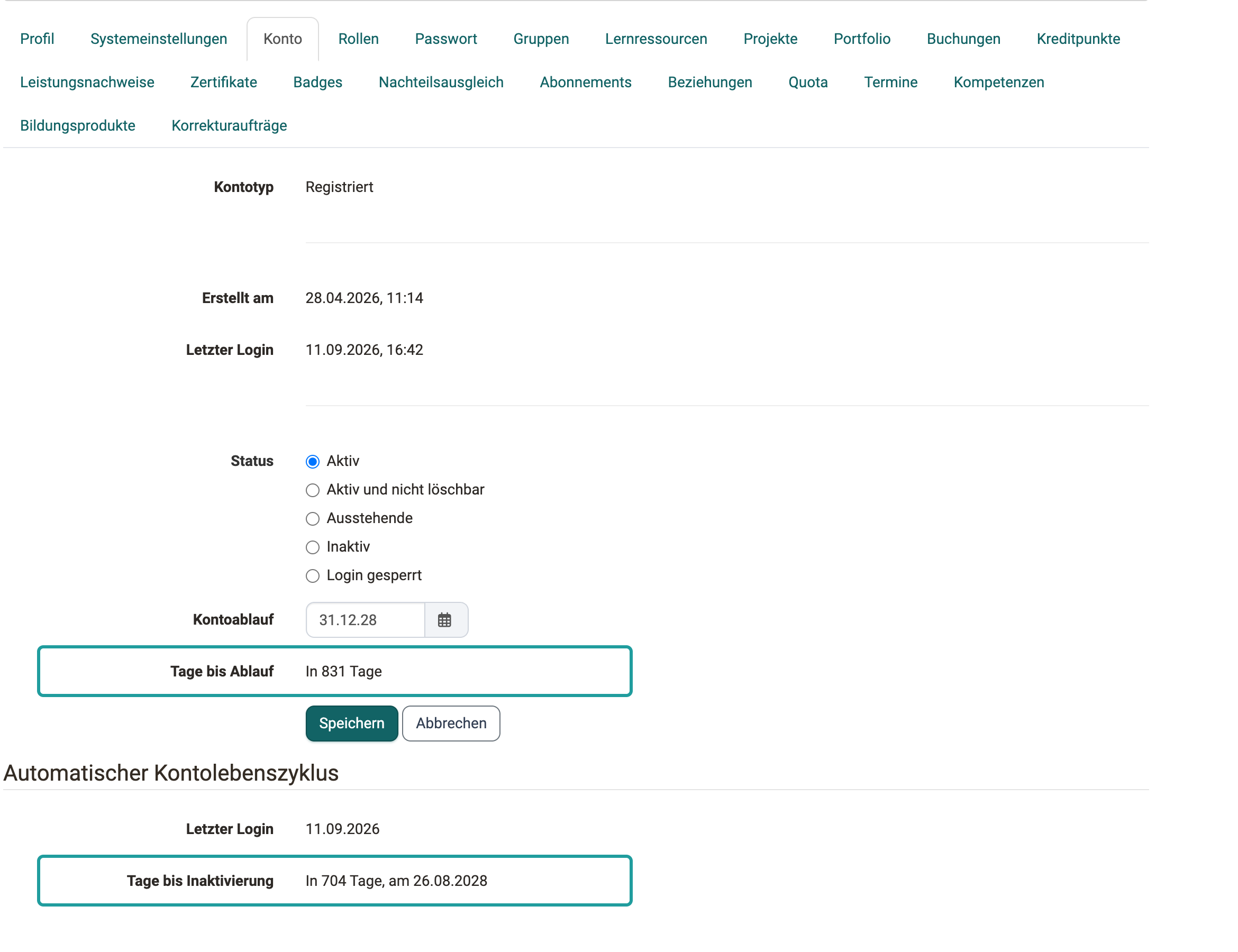Open the Lernressourcen tab
This screenshot has height=952, width=1238.
pyautogui.click(x=656, y=39)
